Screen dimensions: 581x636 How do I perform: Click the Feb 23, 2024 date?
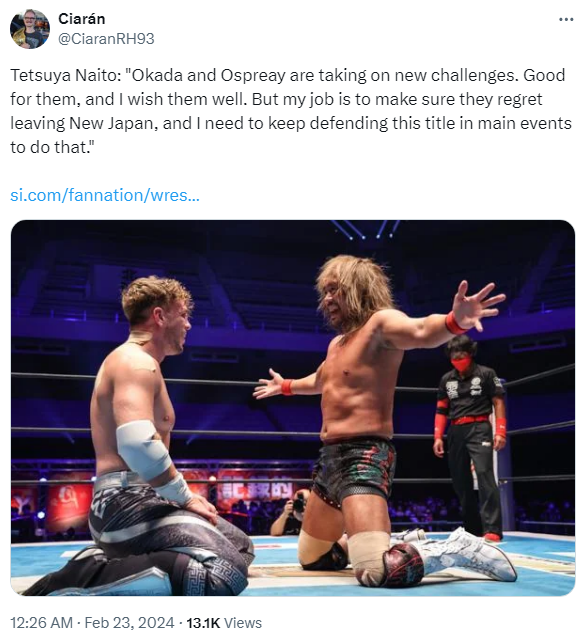129,622
